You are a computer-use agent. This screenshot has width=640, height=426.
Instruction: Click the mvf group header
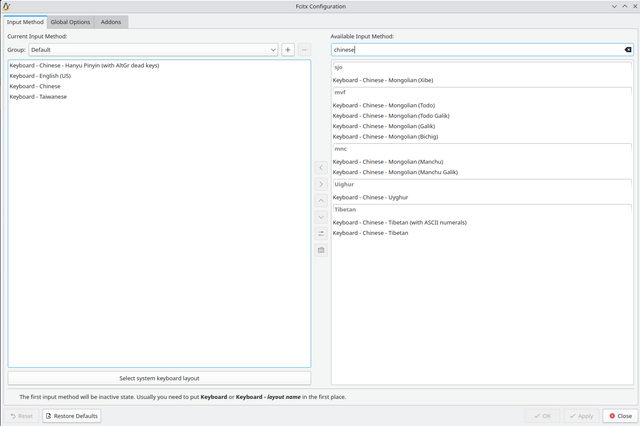[x=482, y=92]
